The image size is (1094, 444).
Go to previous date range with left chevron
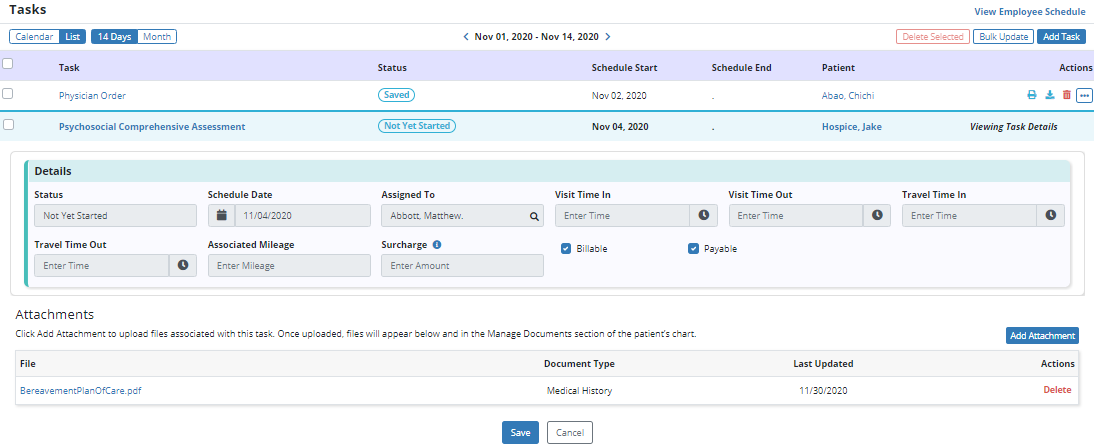point(465,37)
